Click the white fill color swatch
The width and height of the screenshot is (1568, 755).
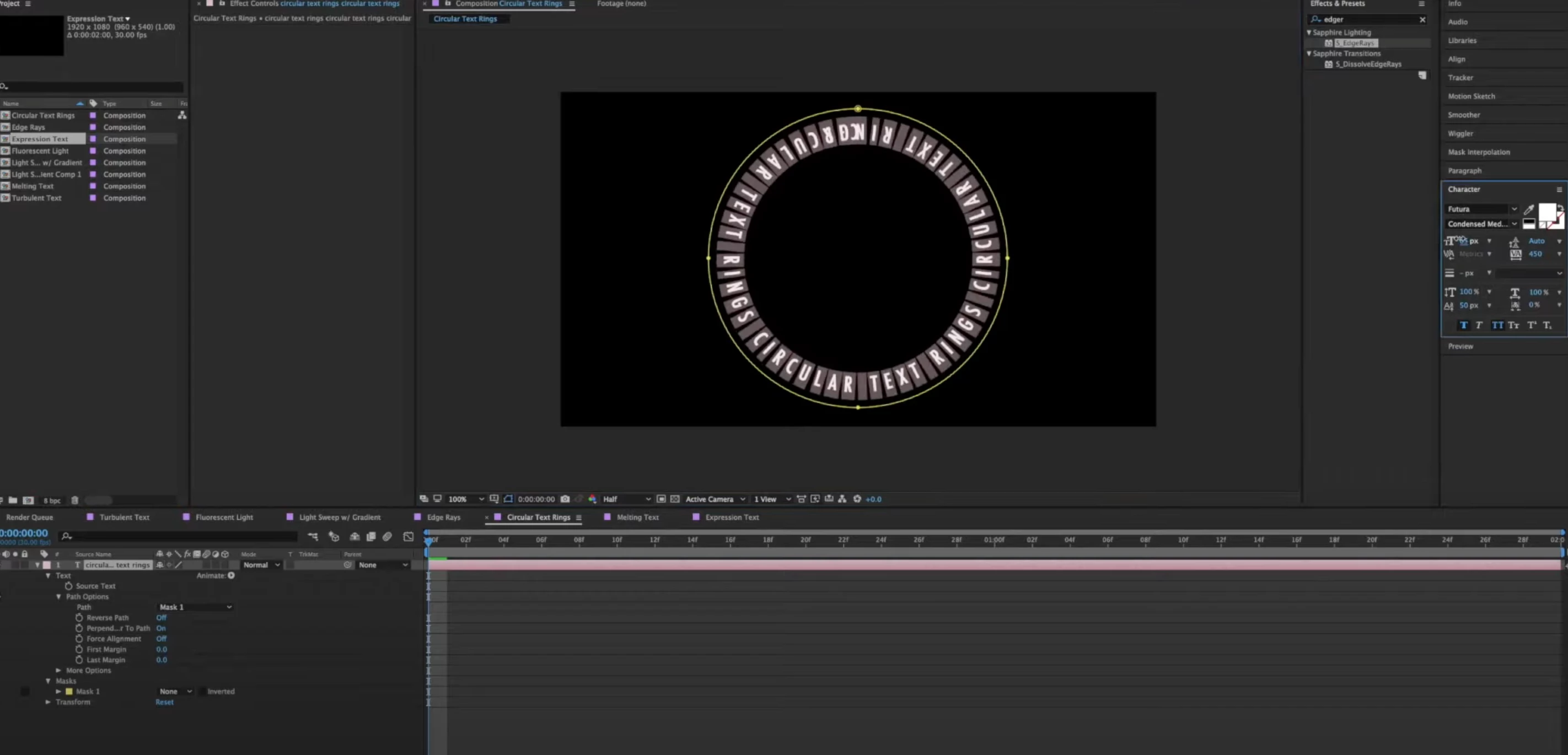tap(1546, 212)
